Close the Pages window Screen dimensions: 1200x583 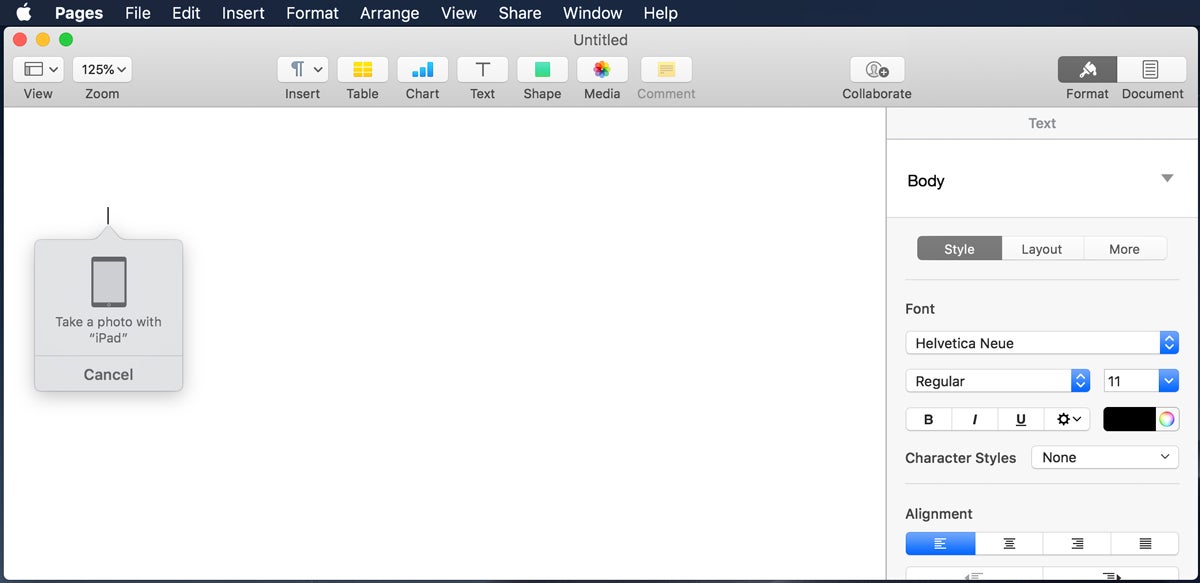click(19, 39)
